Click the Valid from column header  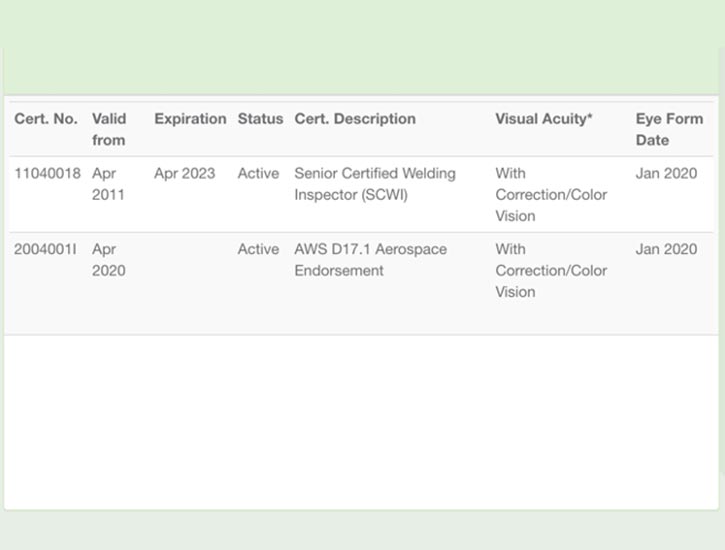coord(109,129)
